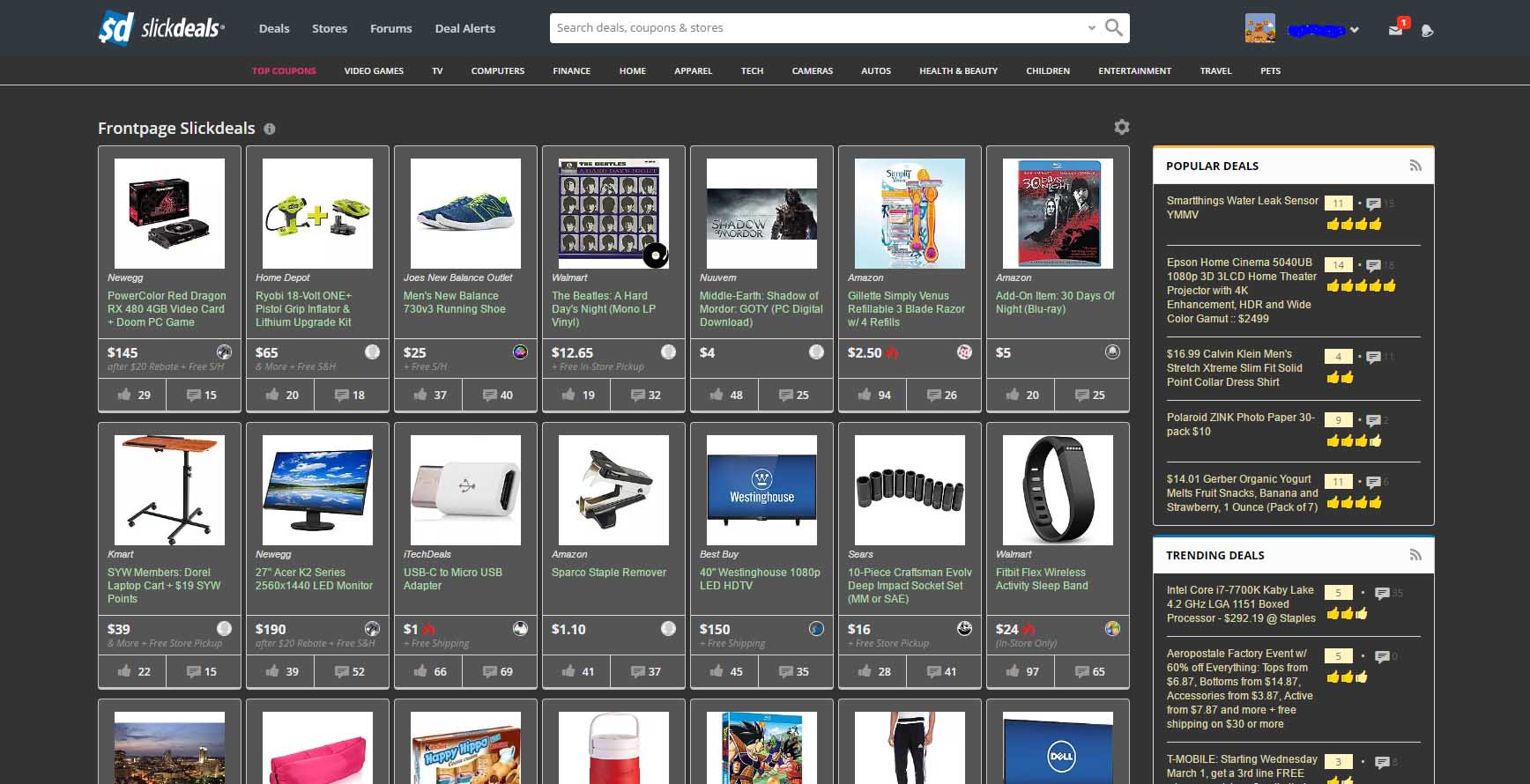Image resolution: width=1530 pixels, height=784 pixels.
Task: Open Ryobi 18-Volt ONE+ Inflator link
Action: pyautogui.click(x=304, y=309)
